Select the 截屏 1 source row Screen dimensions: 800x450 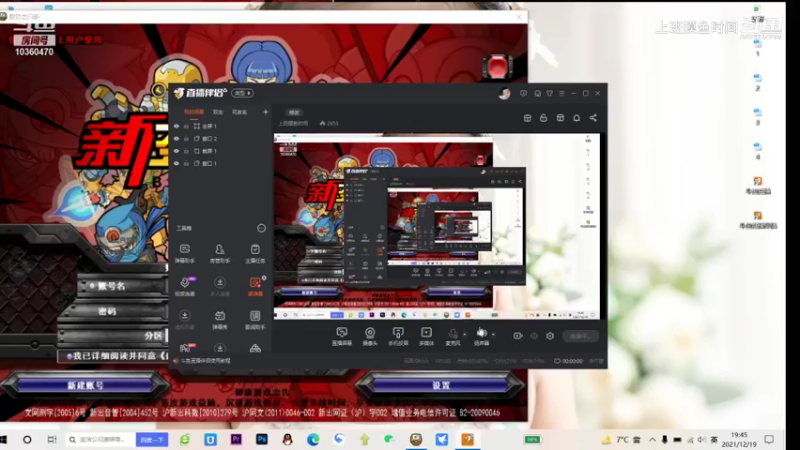pos(220,151)
